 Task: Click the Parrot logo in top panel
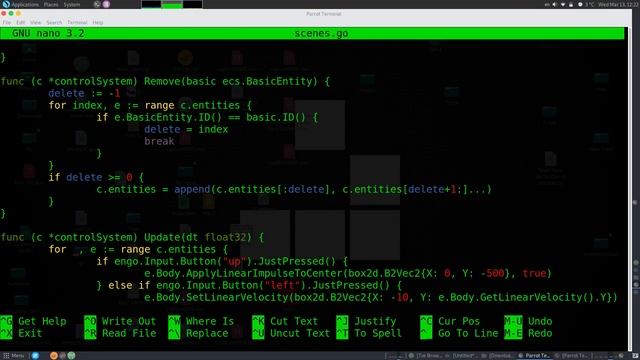click(x=6, y=4)
